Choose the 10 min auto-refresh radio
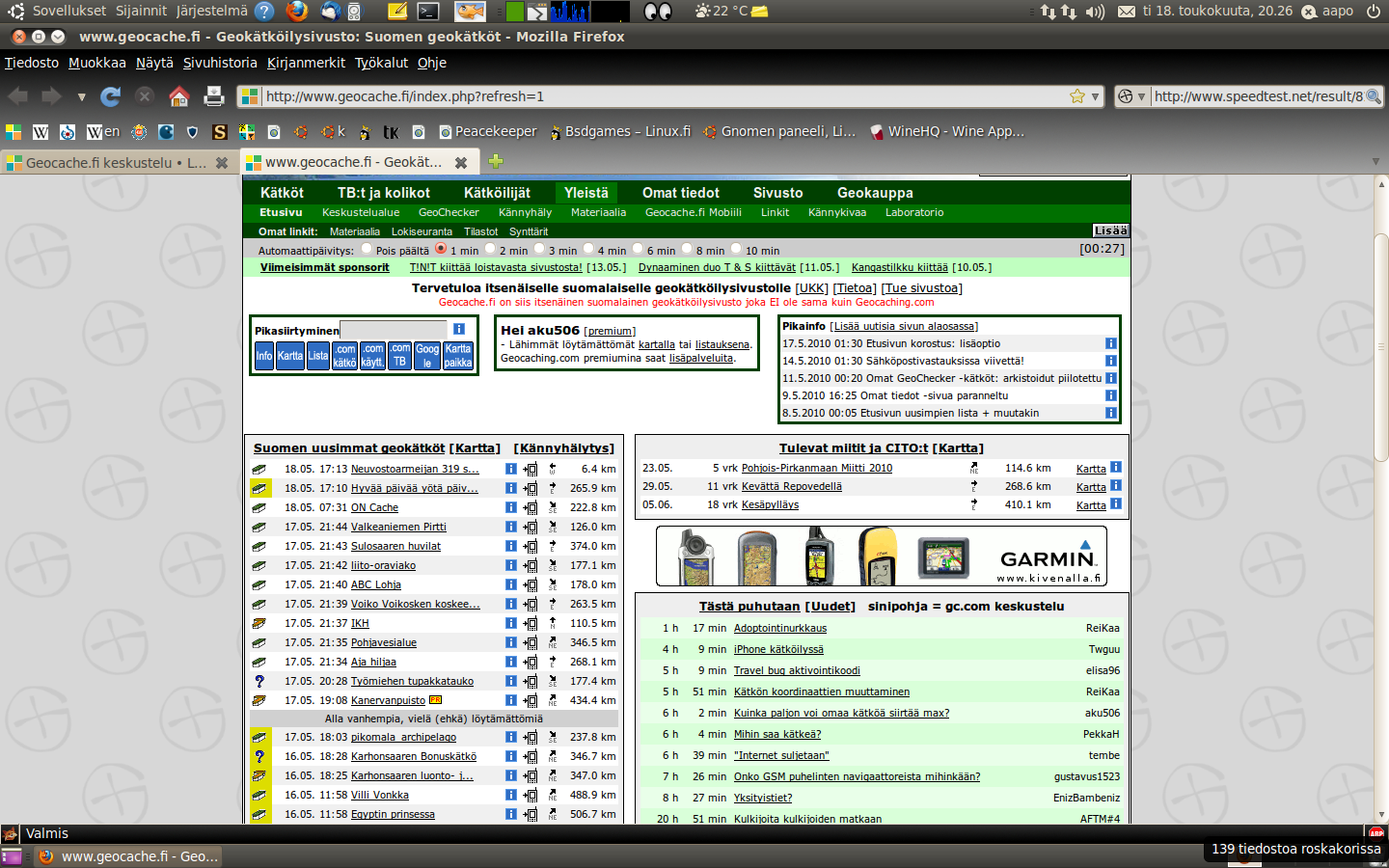 click(x=737, y=249)
